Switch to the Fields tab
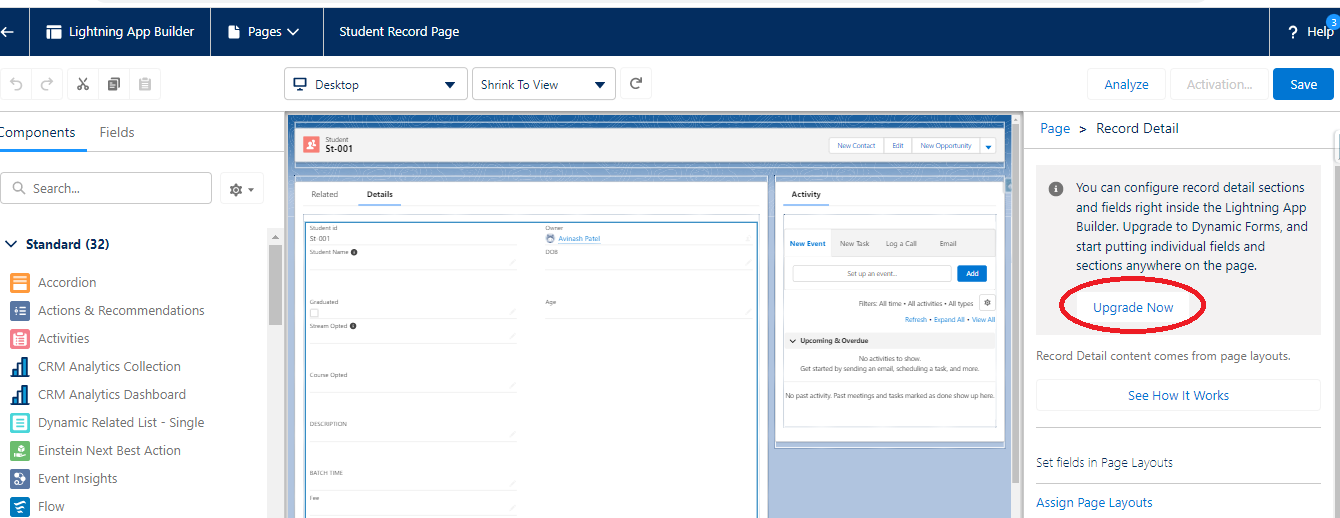Viewport: 1340px width, 518px height. tap(117, 132)
